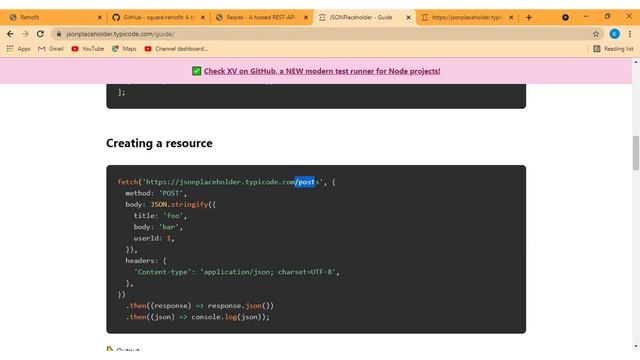640x360 pixels.
Task: Click the method: 'POST' code line
Action: tap(156, 193)
